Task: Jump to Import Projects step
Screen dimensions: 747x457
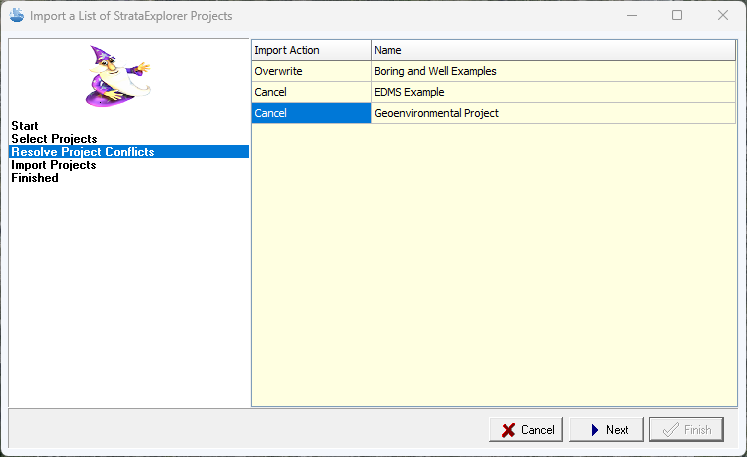Action: [x=53, y=165]
